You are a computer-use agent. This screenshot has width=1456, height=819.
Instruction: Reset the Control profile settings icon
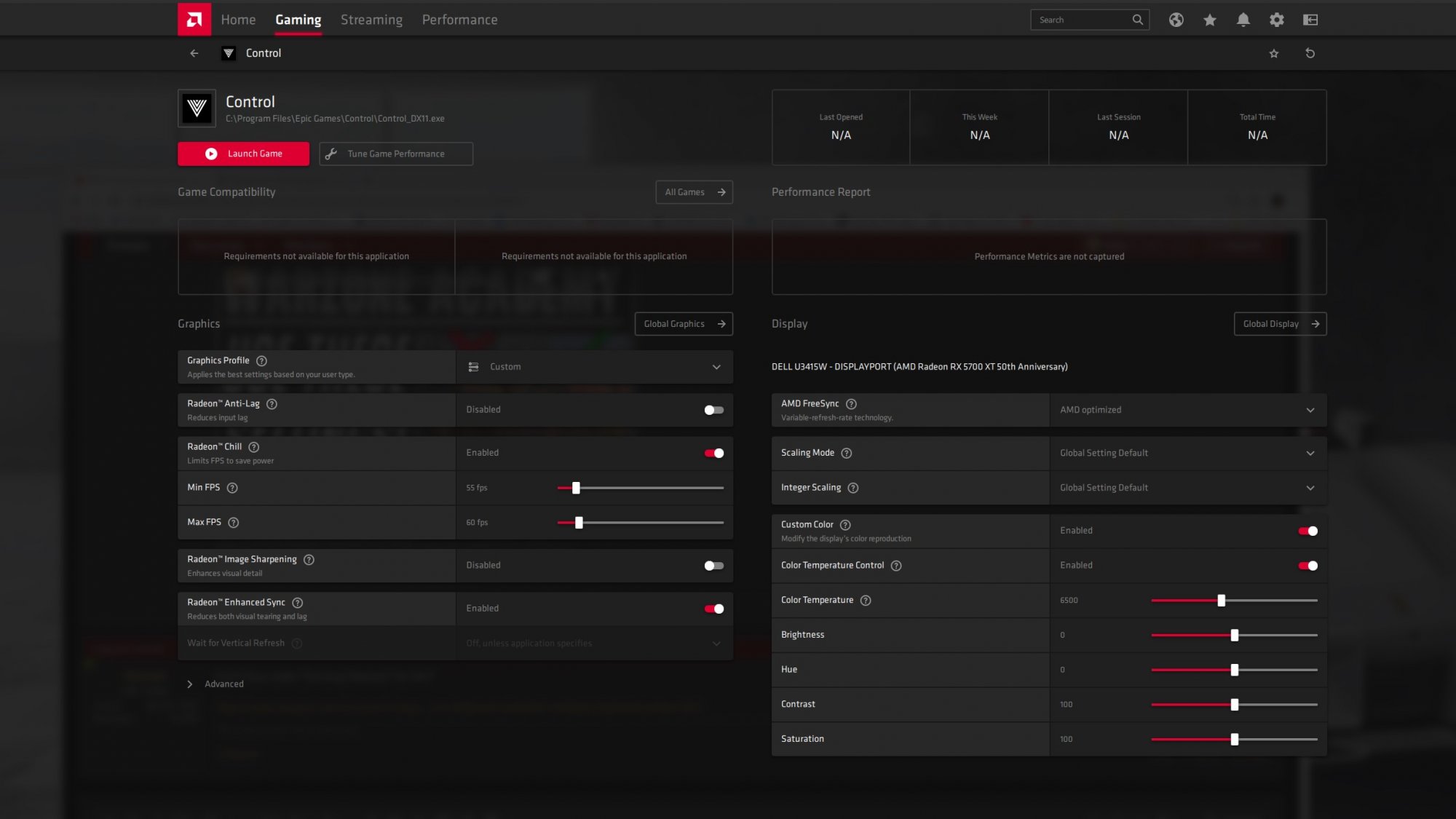(1310, 53)
